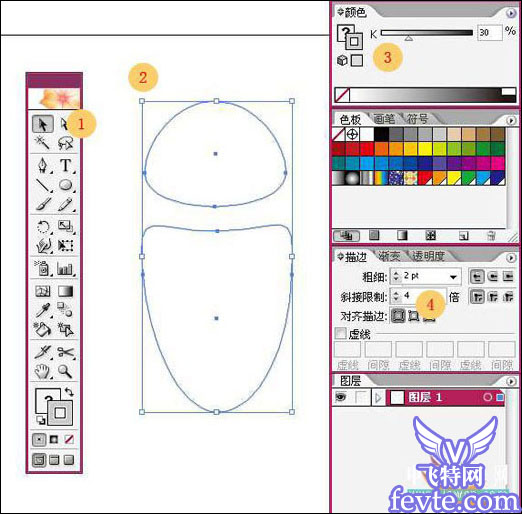This screenshot has width=522, height=514.
Task: Select the Type tool
Action: pos(65,165)
